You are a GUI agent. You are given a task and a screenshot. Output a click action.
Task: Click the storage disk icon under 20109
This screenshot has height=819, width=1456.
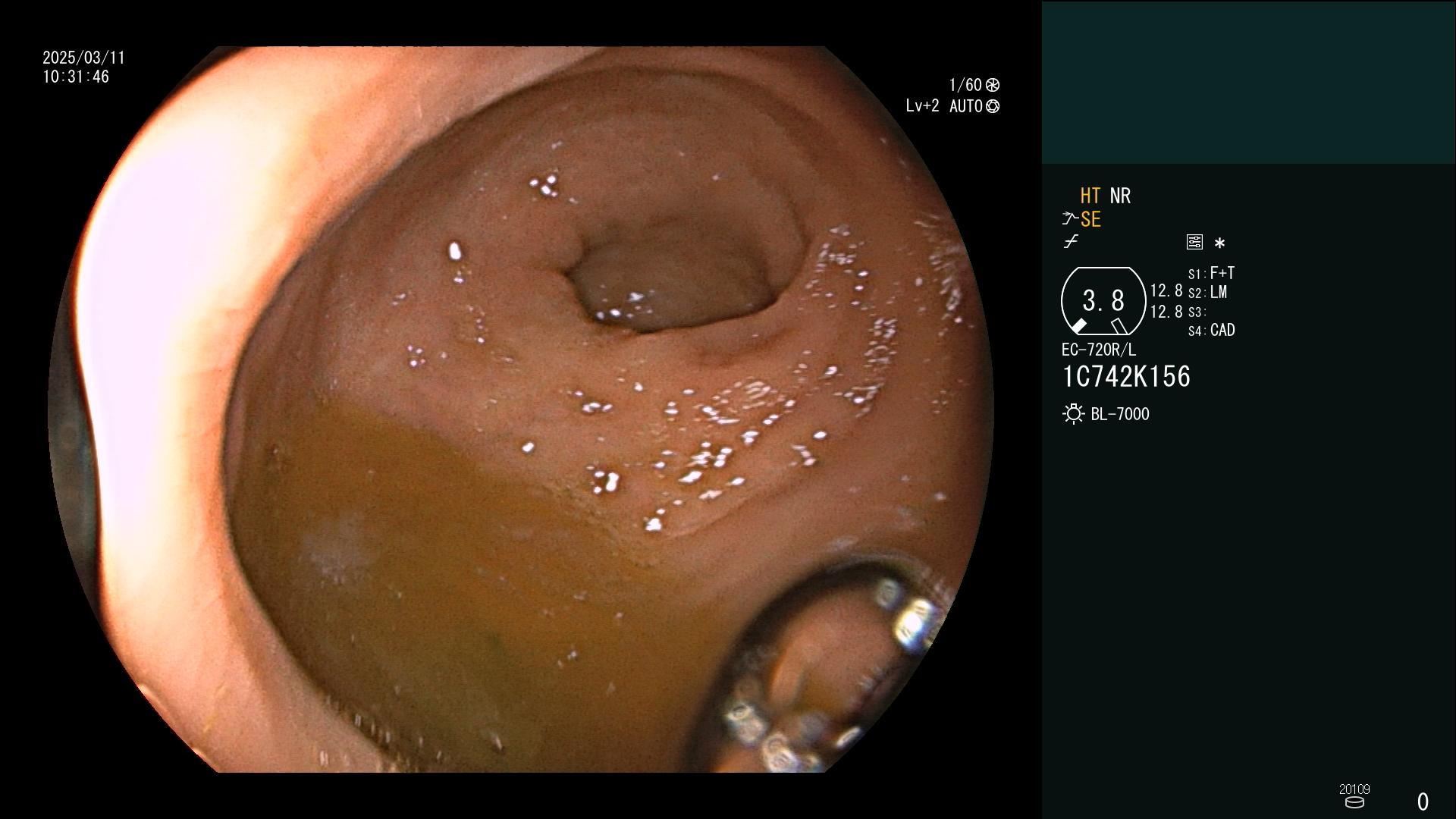[x=1354, y=802]
